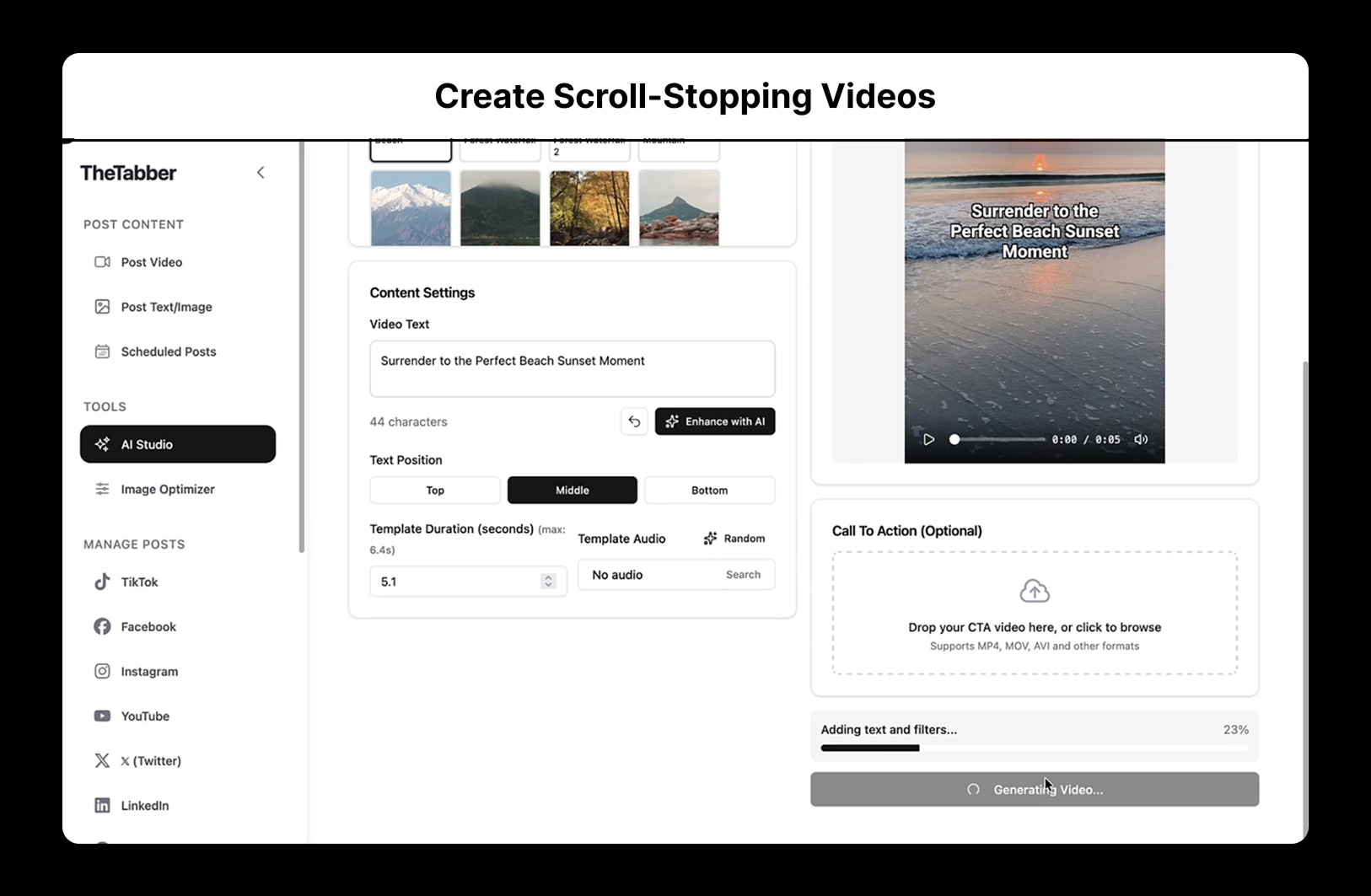Open the audio Search field
This screenshot has height=896, width=1371.
tap(743, 574)
